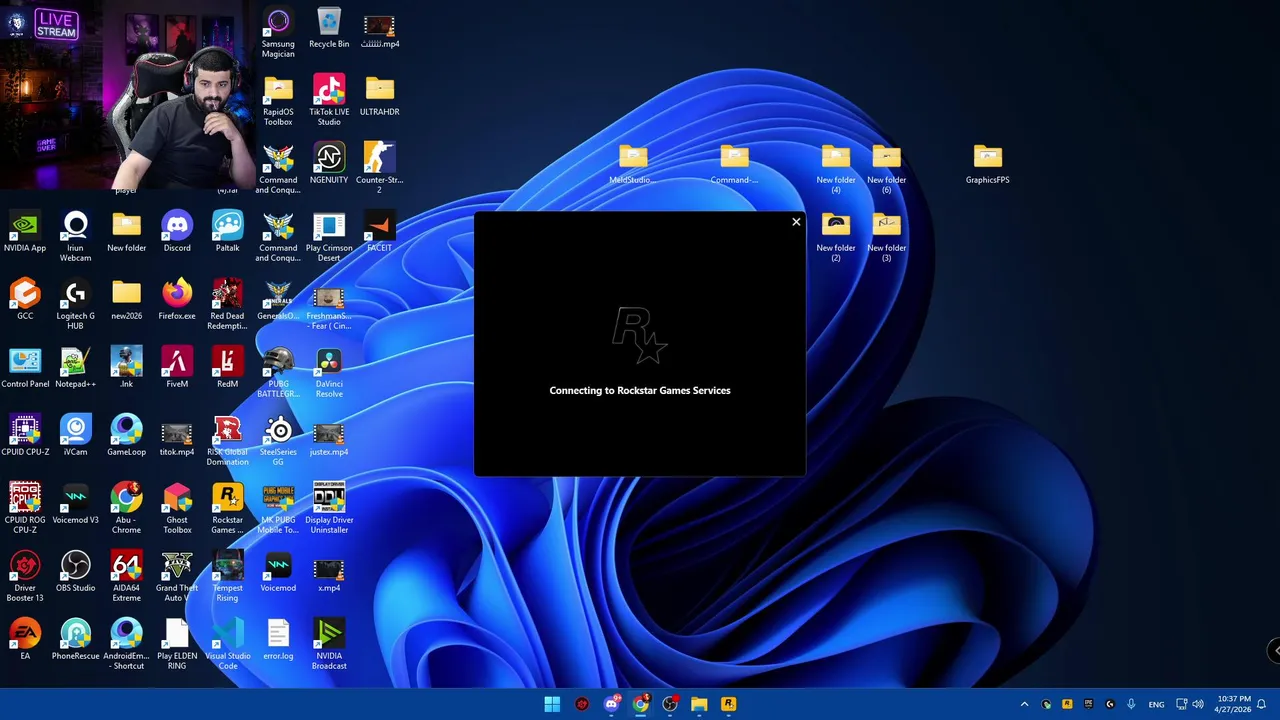This screenshot has height=720, width=1280.
Task: Select Display Driver Uninstaller icon
Action: point(329,509)
